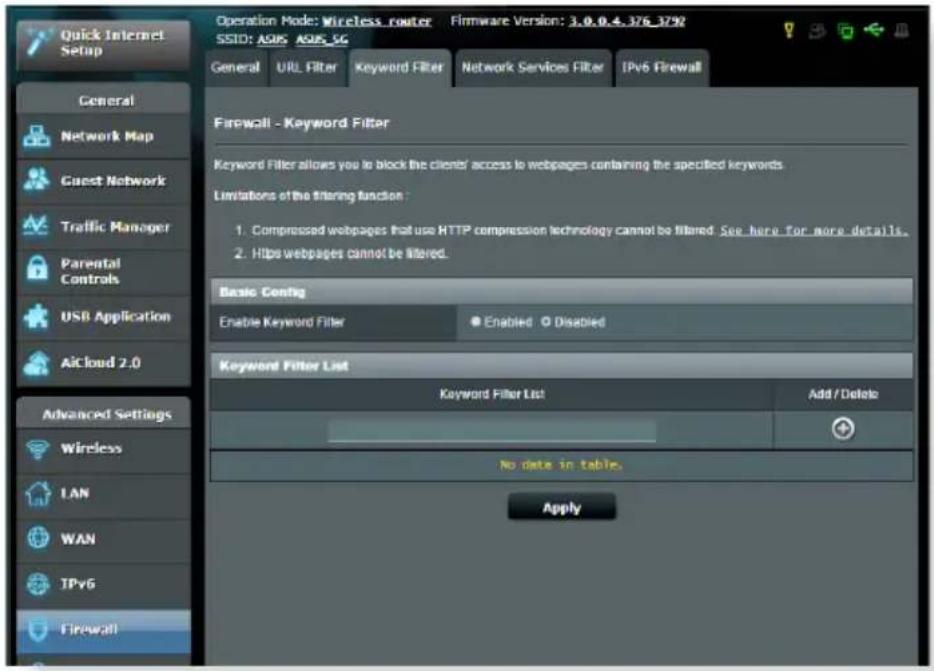Click the green network clients status icon
The image size is (934, 671).
845,30
